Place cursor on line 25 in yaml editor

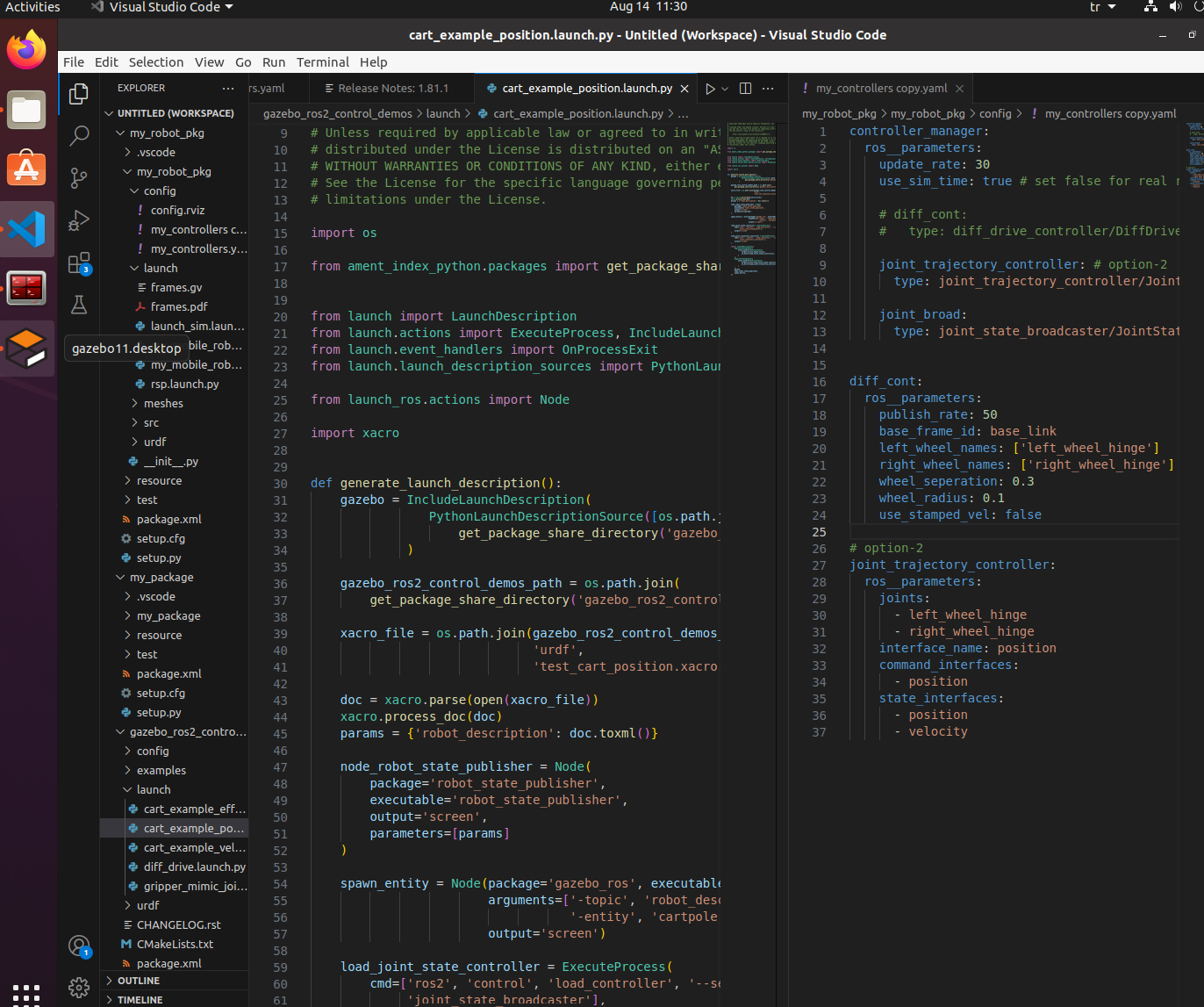(1014, 531)
